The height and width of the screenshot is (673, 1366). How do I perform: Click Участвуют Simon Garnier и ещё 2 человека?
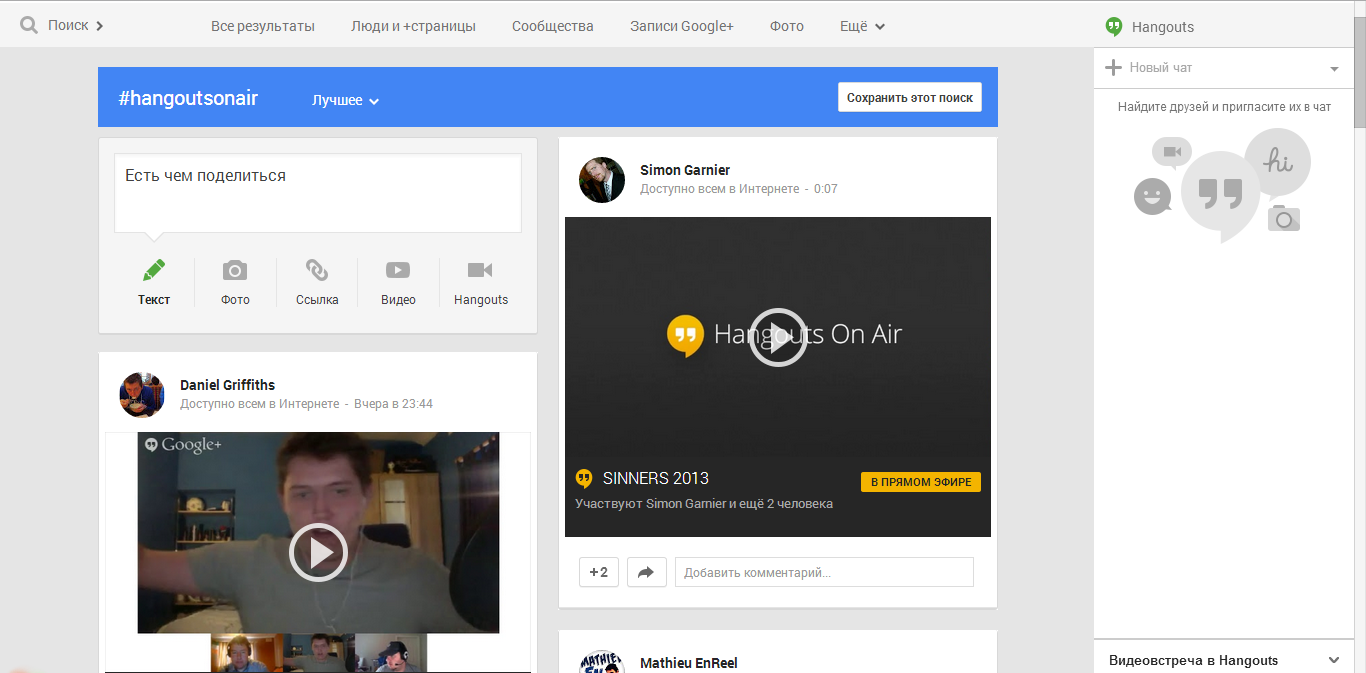[x=704, y=504]
